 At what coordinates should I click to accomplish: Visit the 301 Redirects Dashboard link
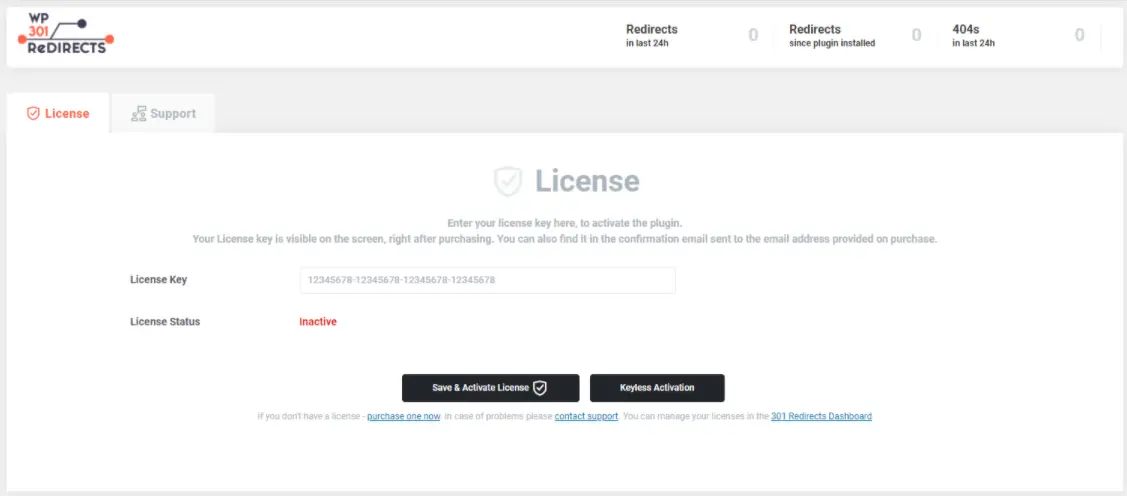click(x=821, y=416)
